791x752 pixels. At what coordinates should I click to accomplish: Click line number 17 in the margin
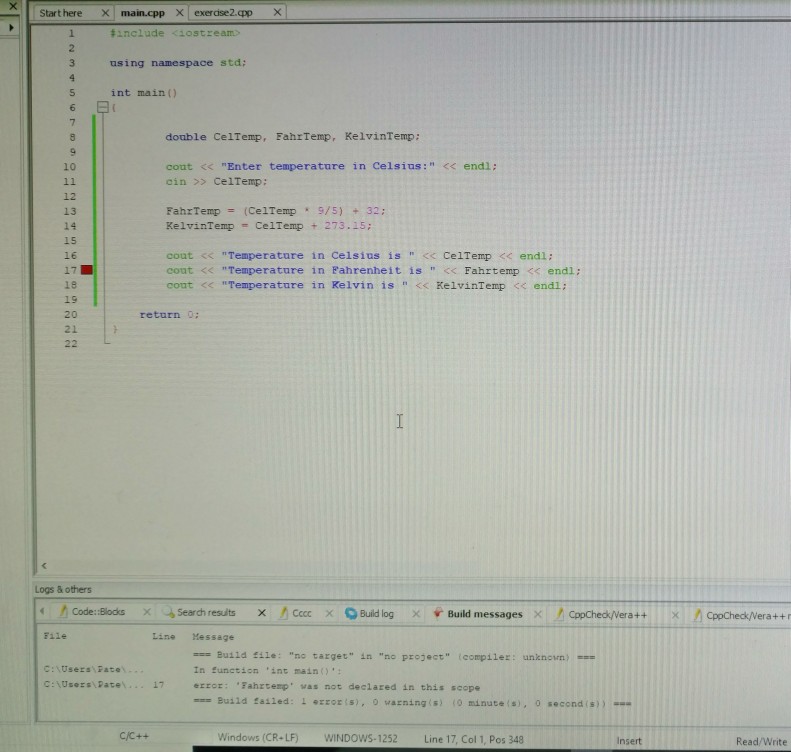point(70,270)
